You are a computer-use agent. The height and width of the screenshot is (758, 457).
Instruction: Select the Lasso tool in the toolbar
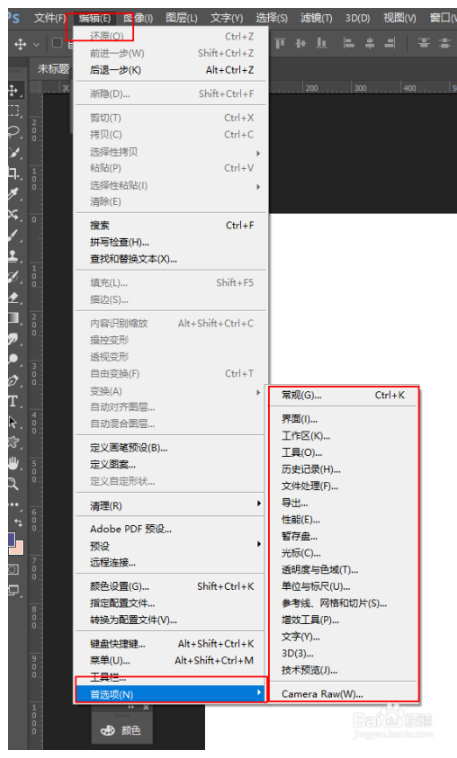[14, 132]
